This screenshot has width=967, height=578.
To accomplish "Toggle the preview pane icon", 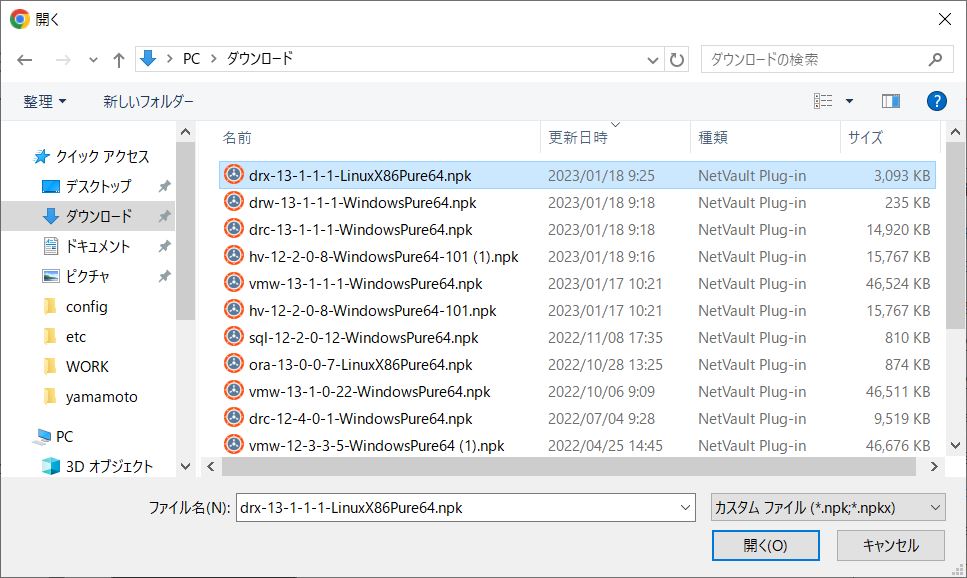I will click(891, 101).
